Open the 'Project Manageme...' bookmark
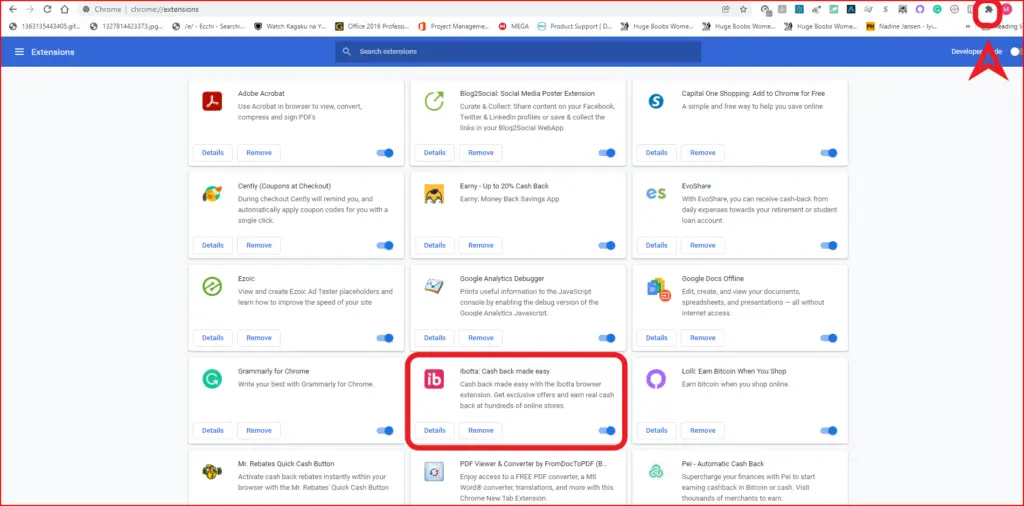Screen dimensions: 1024x506 click(453, 27)
